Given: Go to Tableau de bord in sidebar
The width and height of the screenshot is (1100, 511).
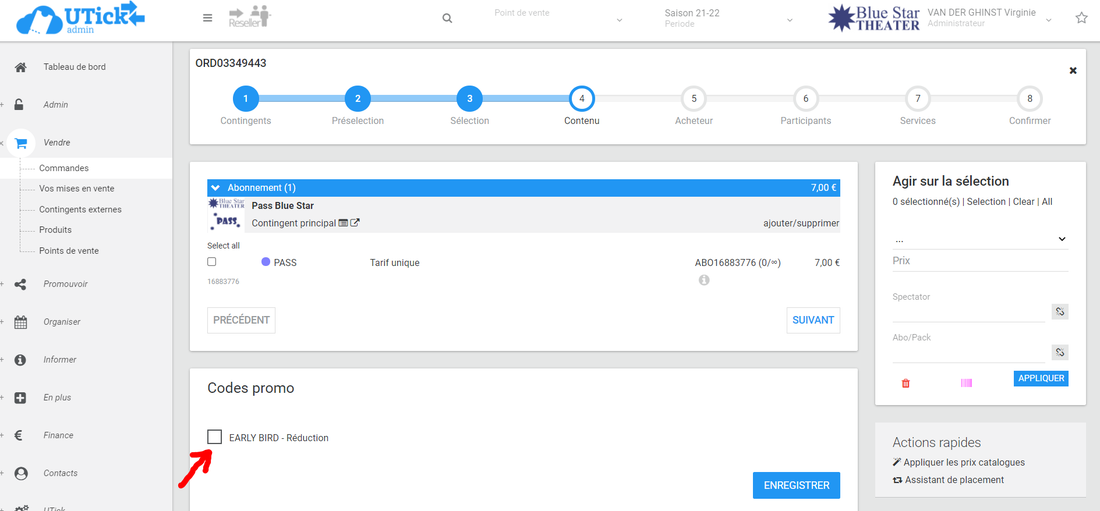Looking at the screenshot, I should (x=74, y=67).
